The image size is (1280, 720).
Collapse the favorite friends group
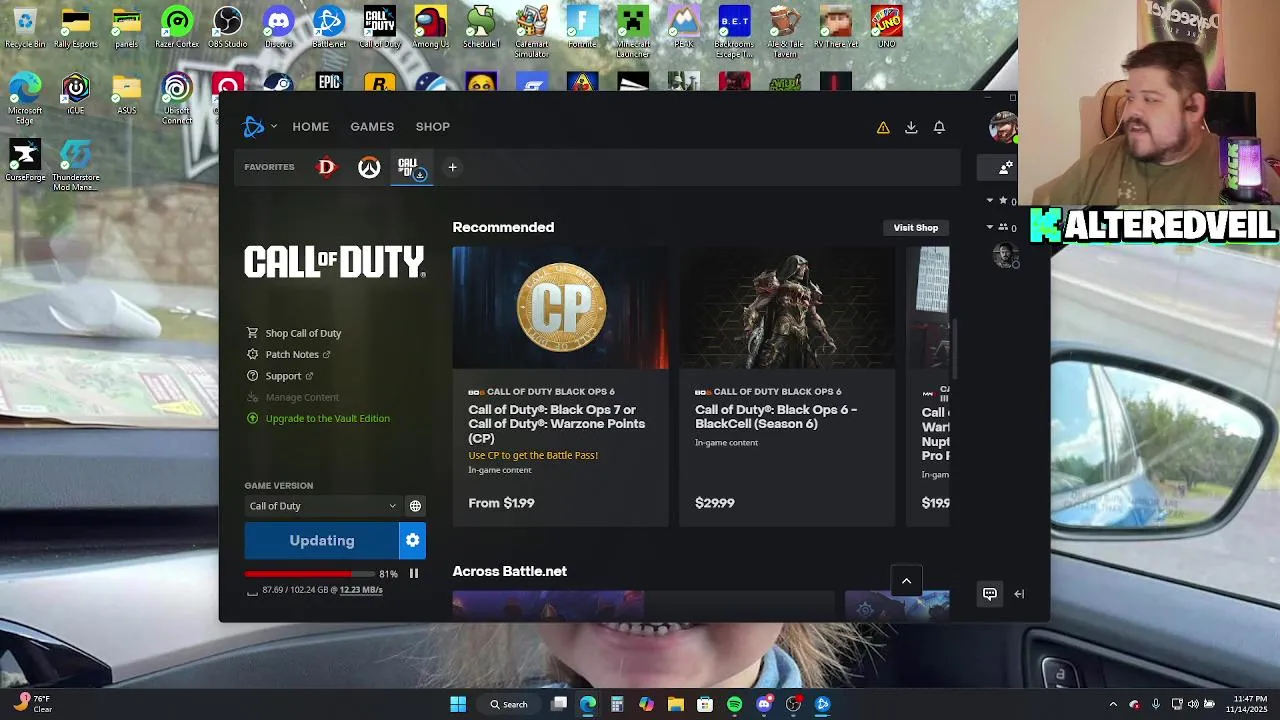(990, 201)
